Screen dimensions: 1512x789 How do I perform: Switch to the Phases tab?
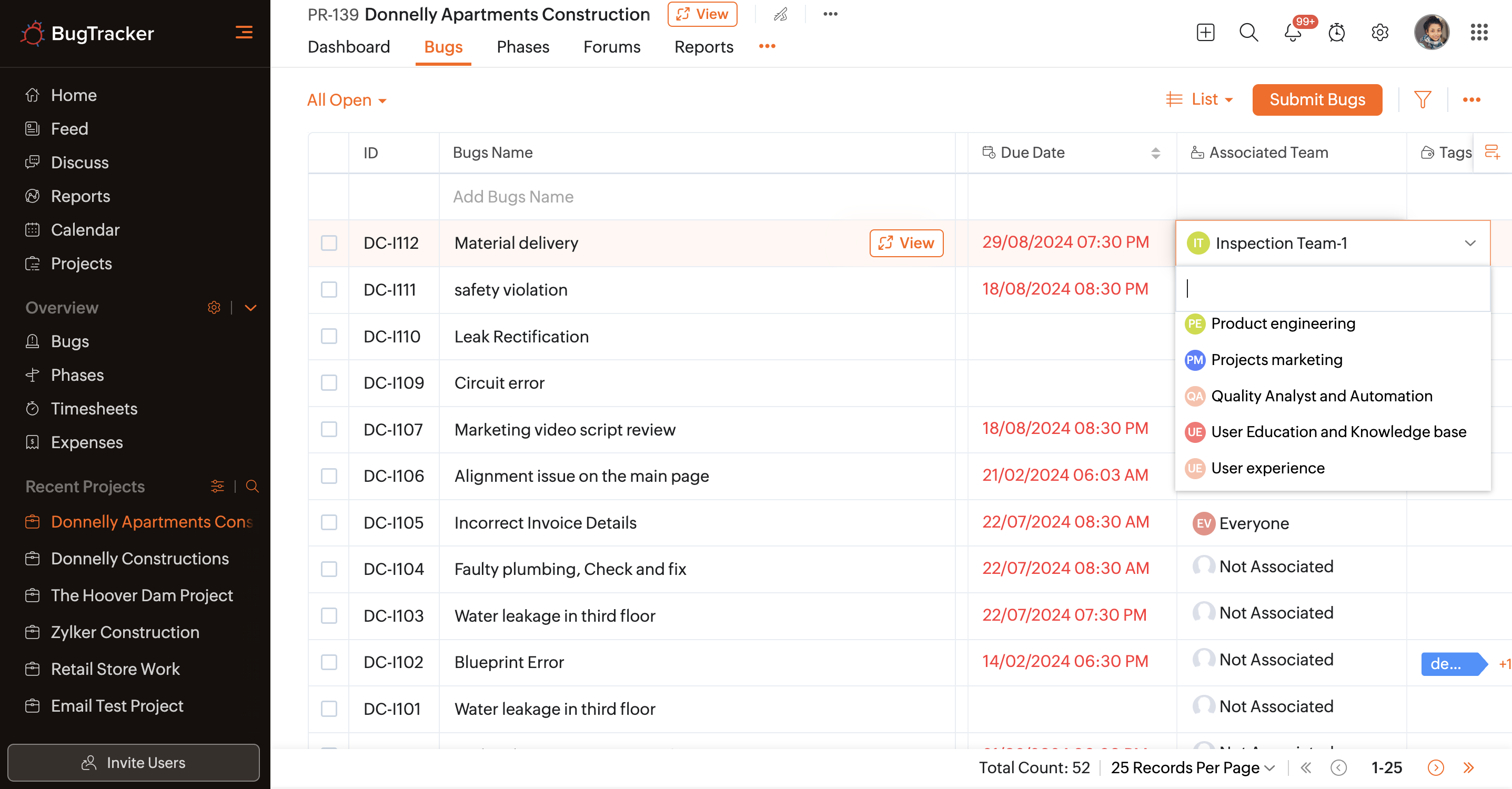click(522, 47)
